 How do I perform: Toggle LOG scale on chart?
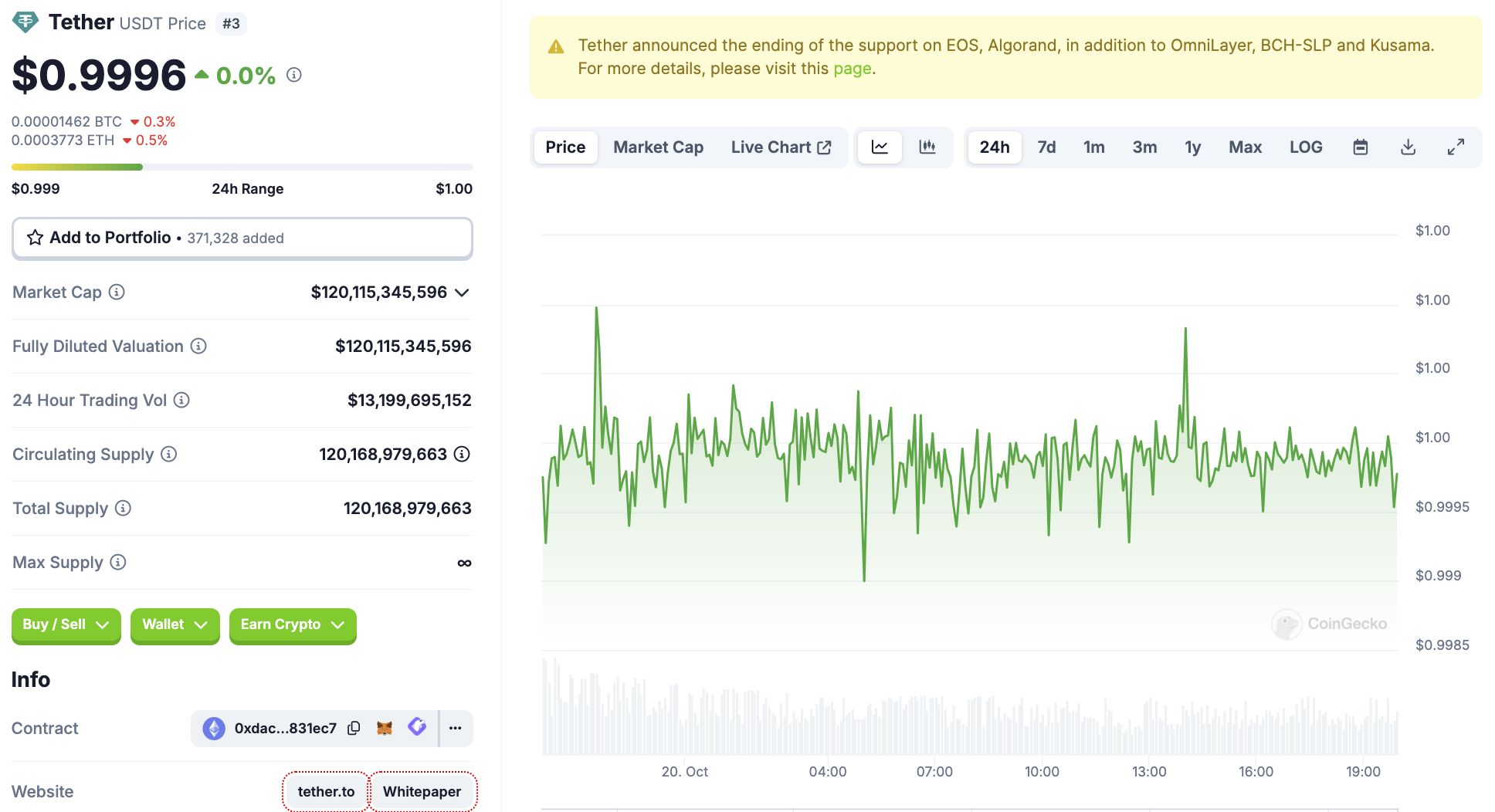[x=1306, y=147]
